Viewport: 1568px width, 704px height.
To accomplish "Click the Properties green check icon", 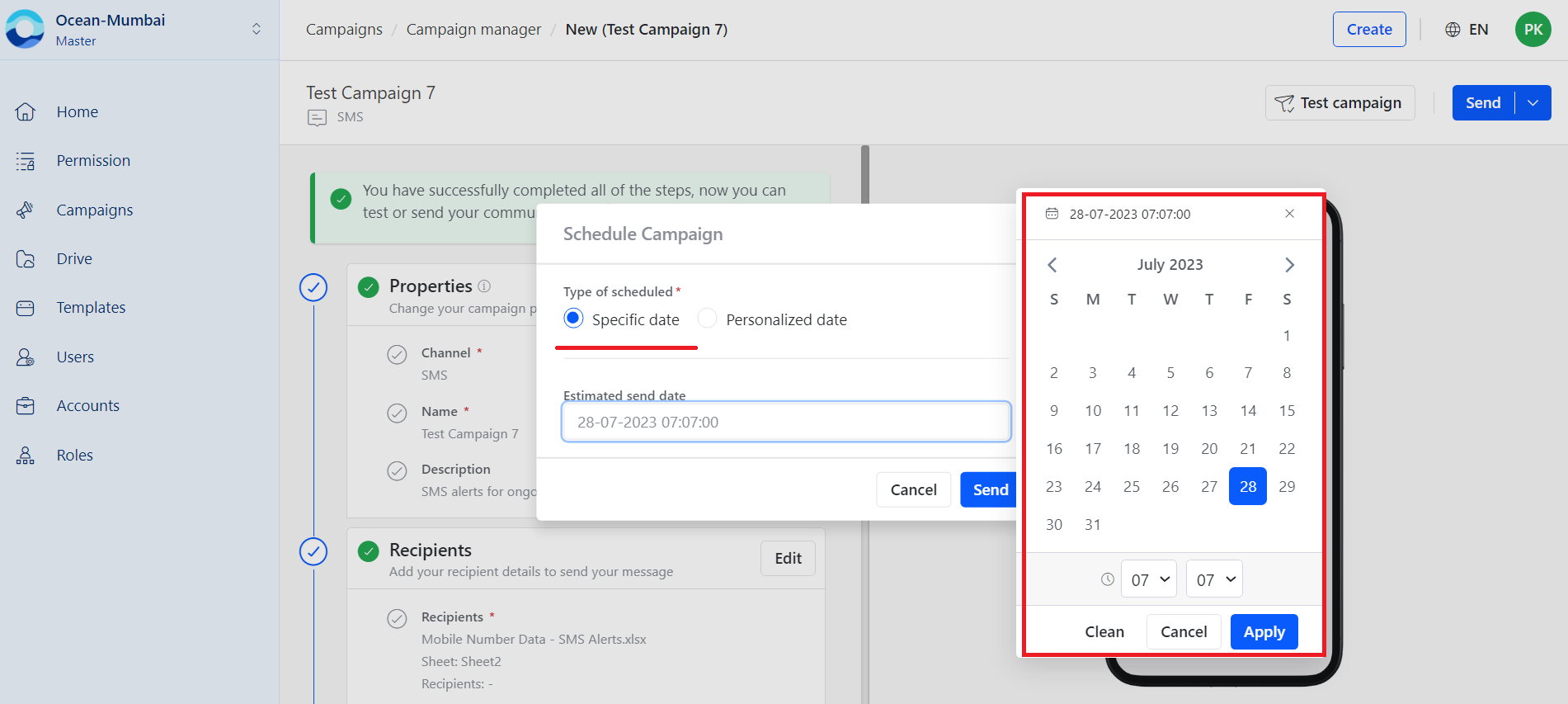I will 369,287.
